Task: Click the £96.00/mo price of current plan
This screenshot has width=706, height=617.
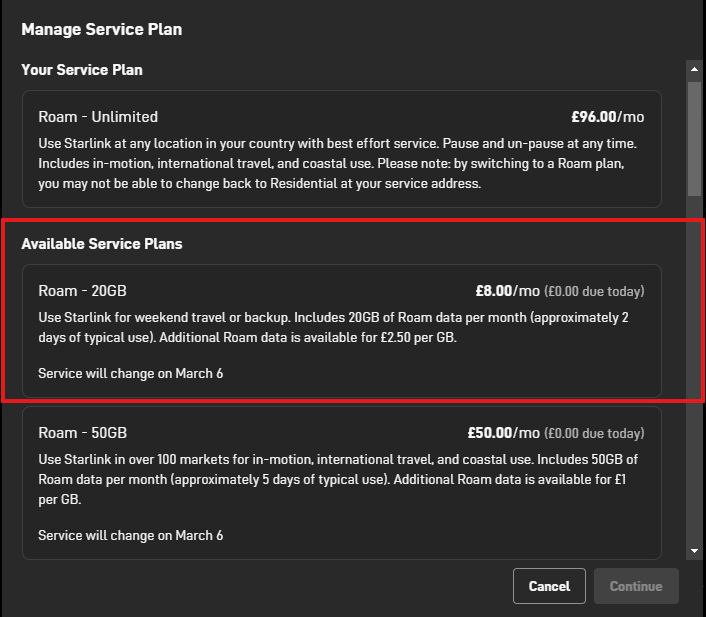Action: coord(607,117)
